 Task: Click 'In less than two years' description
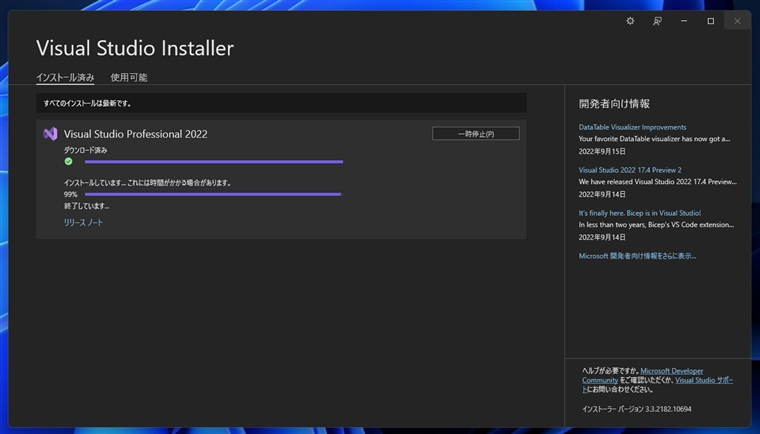pos(656,225)
